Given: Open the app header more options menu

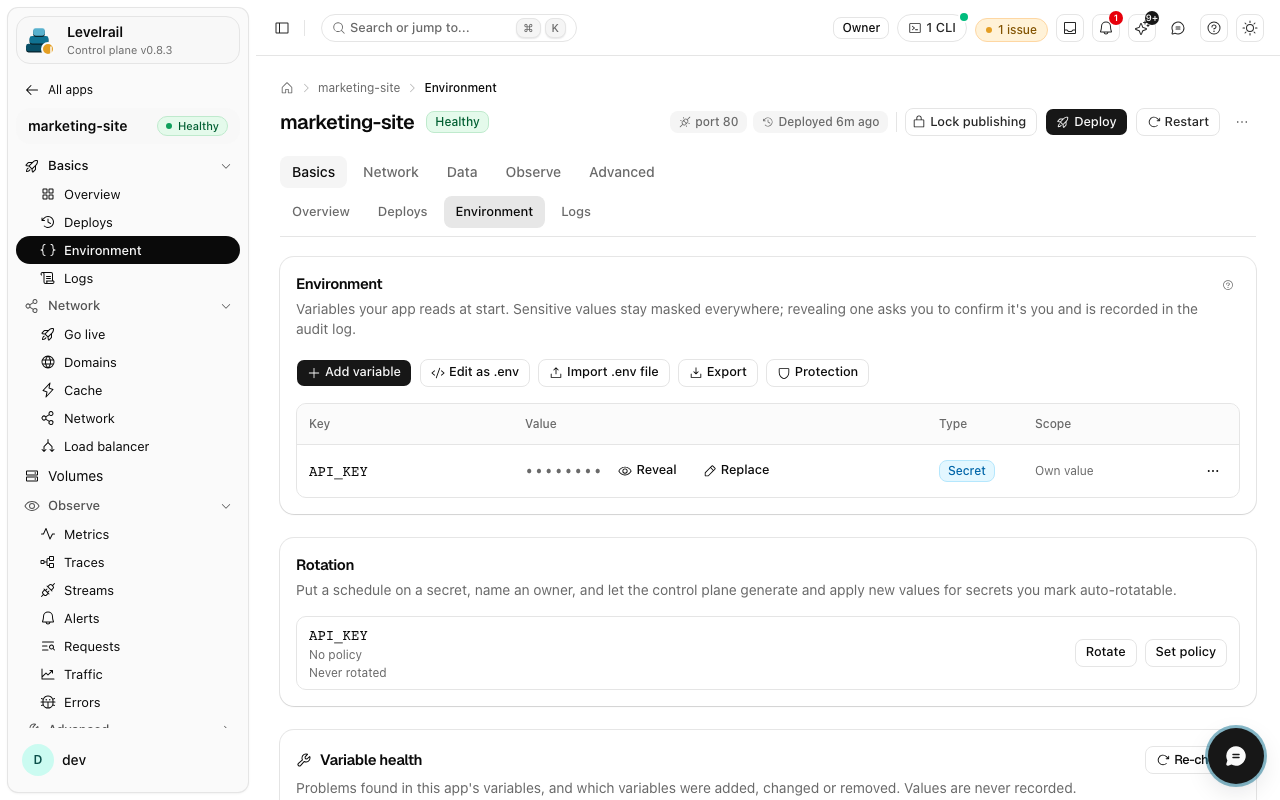Looking at the screenshot, I should pyautogui.click(x=1242, y=122).
